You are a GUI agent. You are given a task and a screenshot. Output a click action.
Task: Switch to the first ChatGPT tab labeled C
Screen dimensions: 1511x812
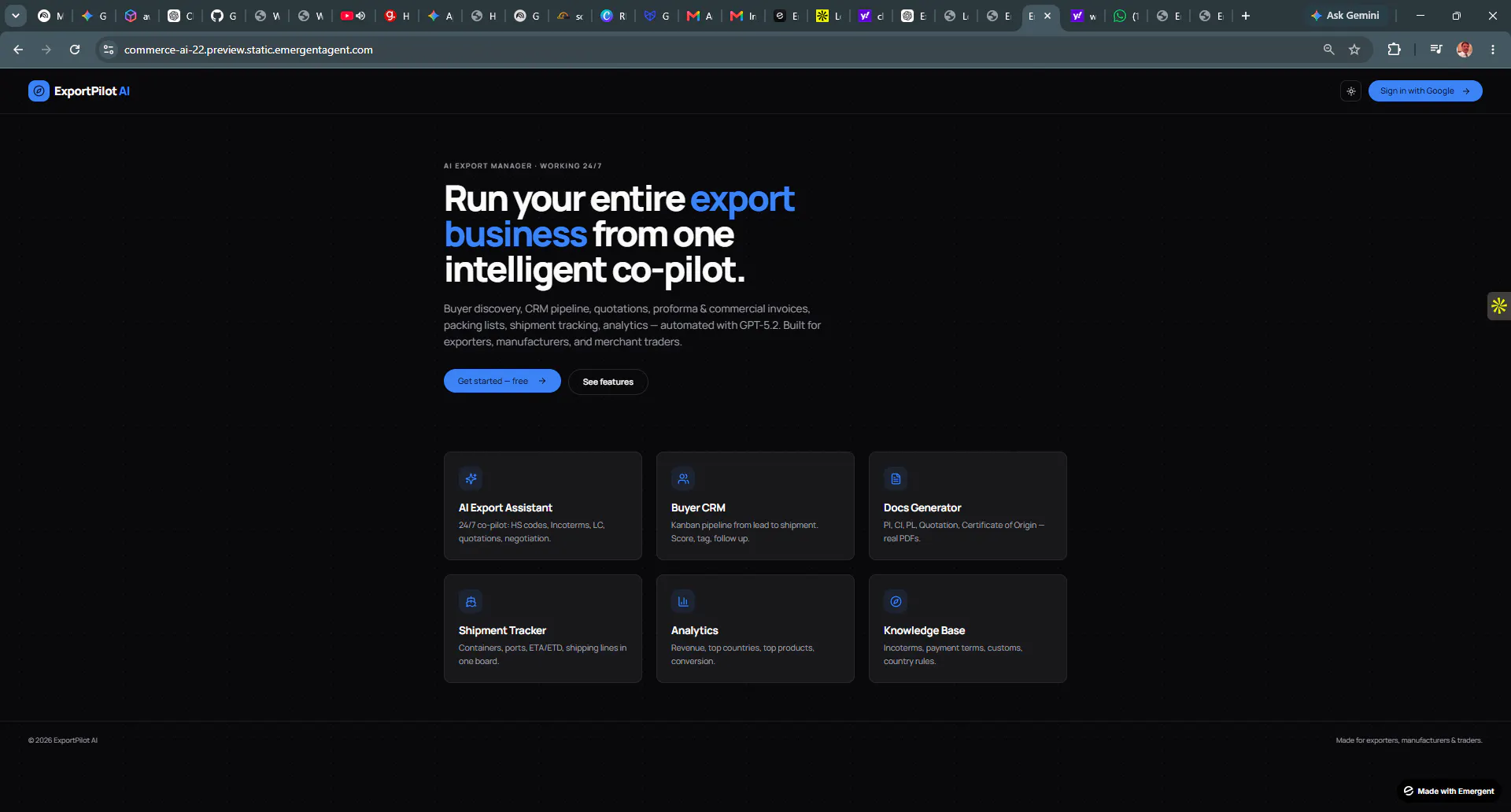click(x=180, y=16)
